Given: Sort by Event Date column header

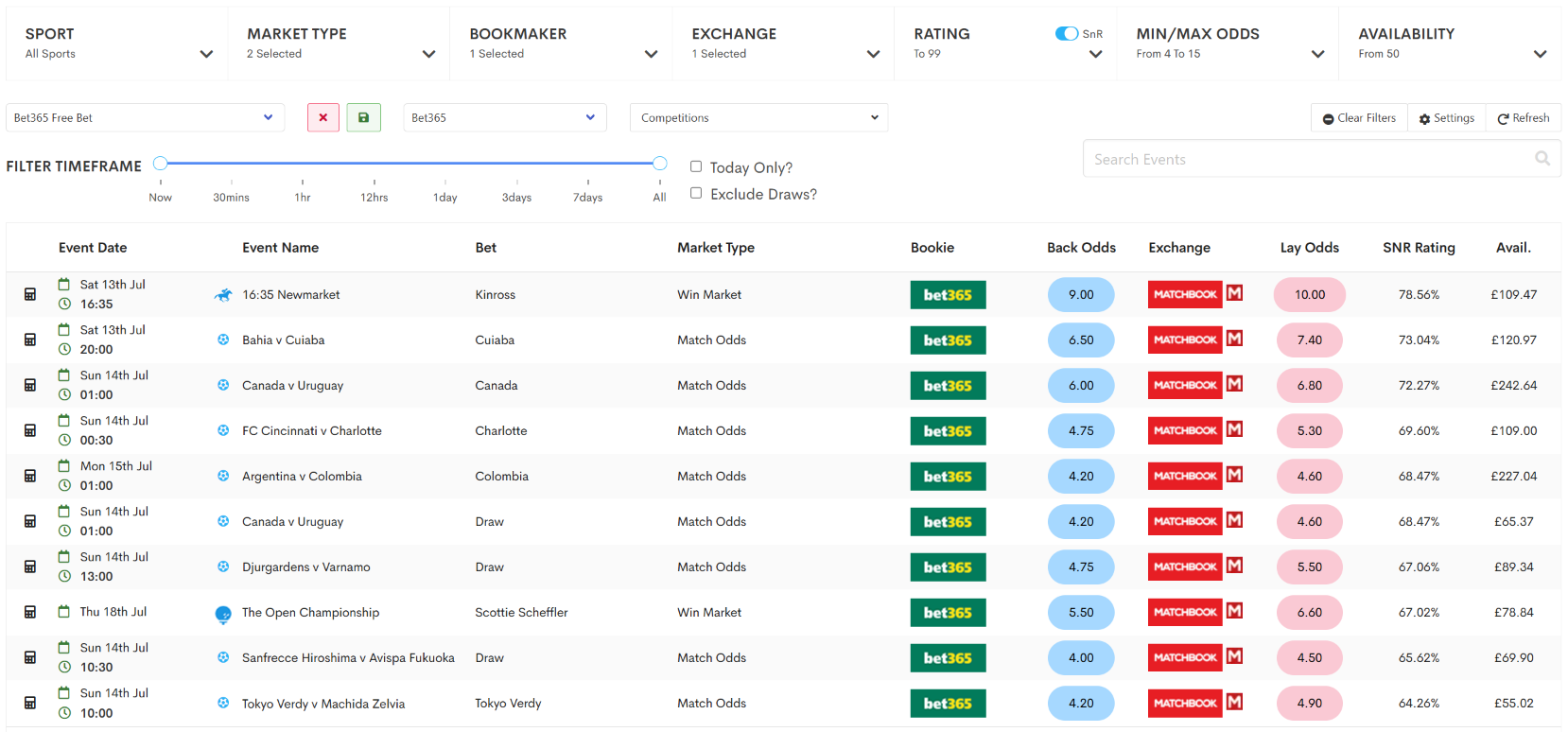Looking at the screenshot, I should click(x=93, y=248).
